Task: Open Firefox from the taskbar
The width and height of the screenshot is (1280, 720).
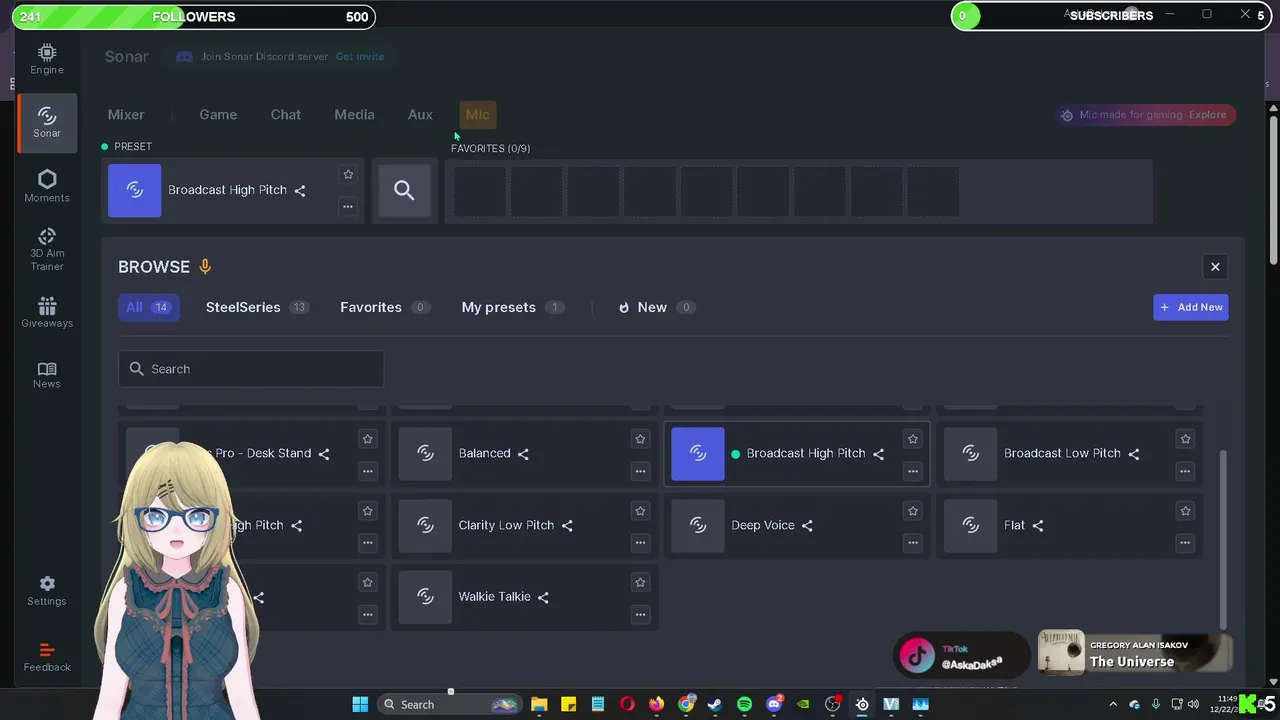Action: (x=656, y=704)
